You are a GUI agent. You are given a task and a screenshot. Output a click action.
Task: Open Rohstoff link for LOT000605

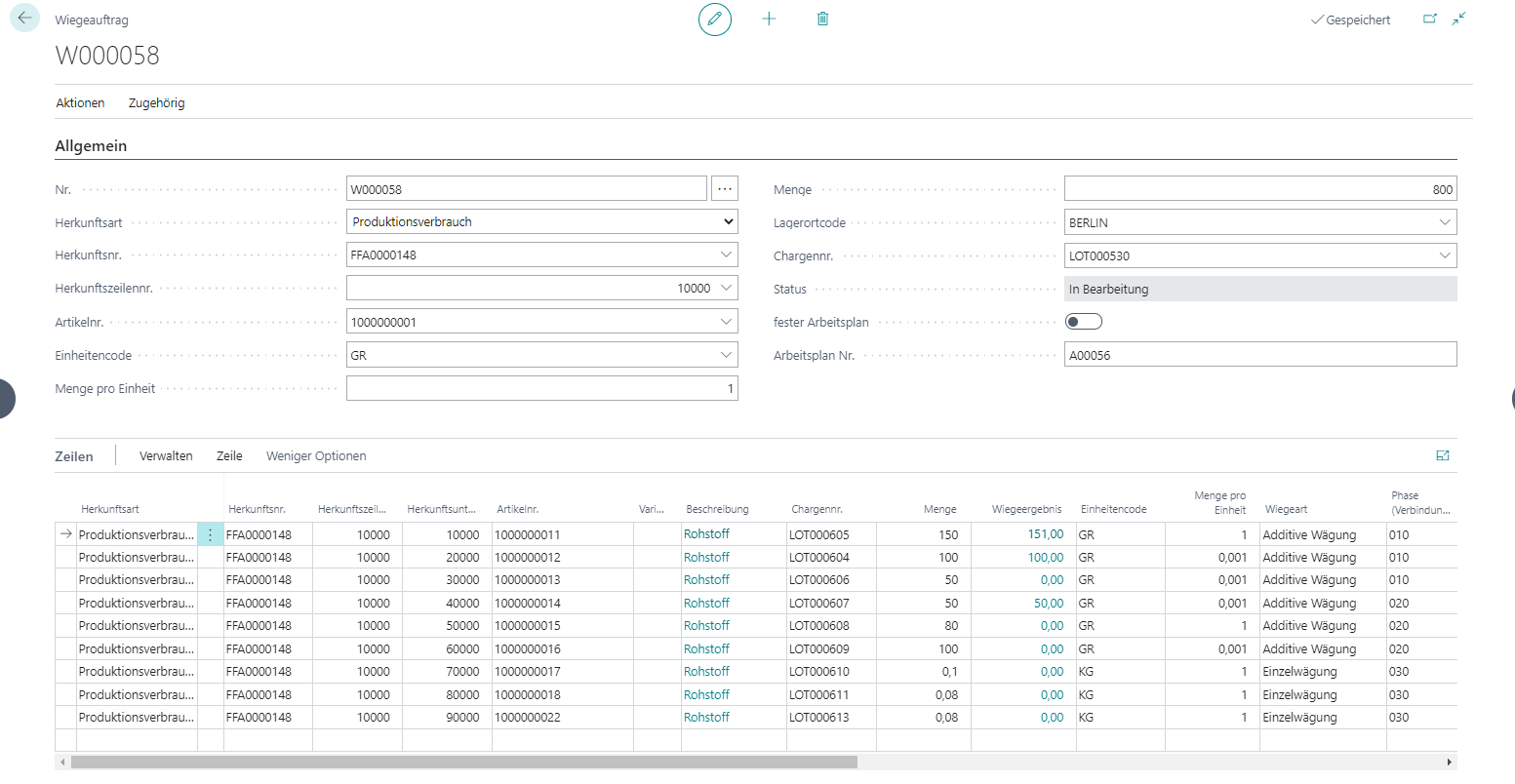pyautogui.click(x=706, y=534)
